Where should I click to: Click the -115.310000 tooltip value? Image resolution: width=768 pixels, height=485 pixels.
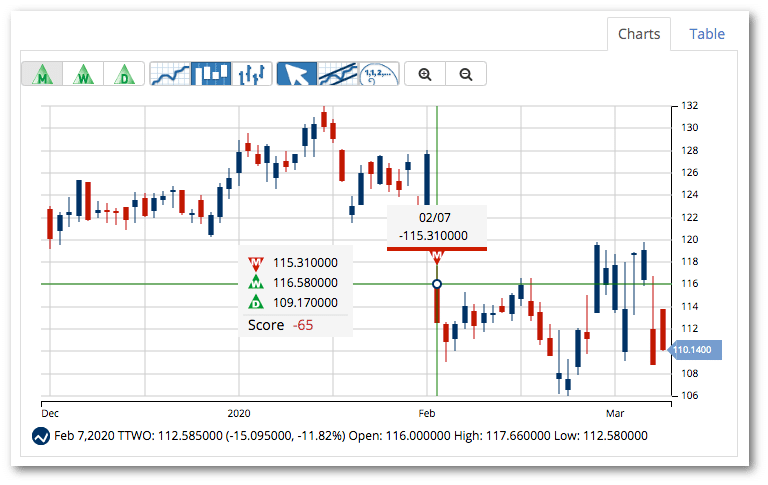(x=433, y=236)
